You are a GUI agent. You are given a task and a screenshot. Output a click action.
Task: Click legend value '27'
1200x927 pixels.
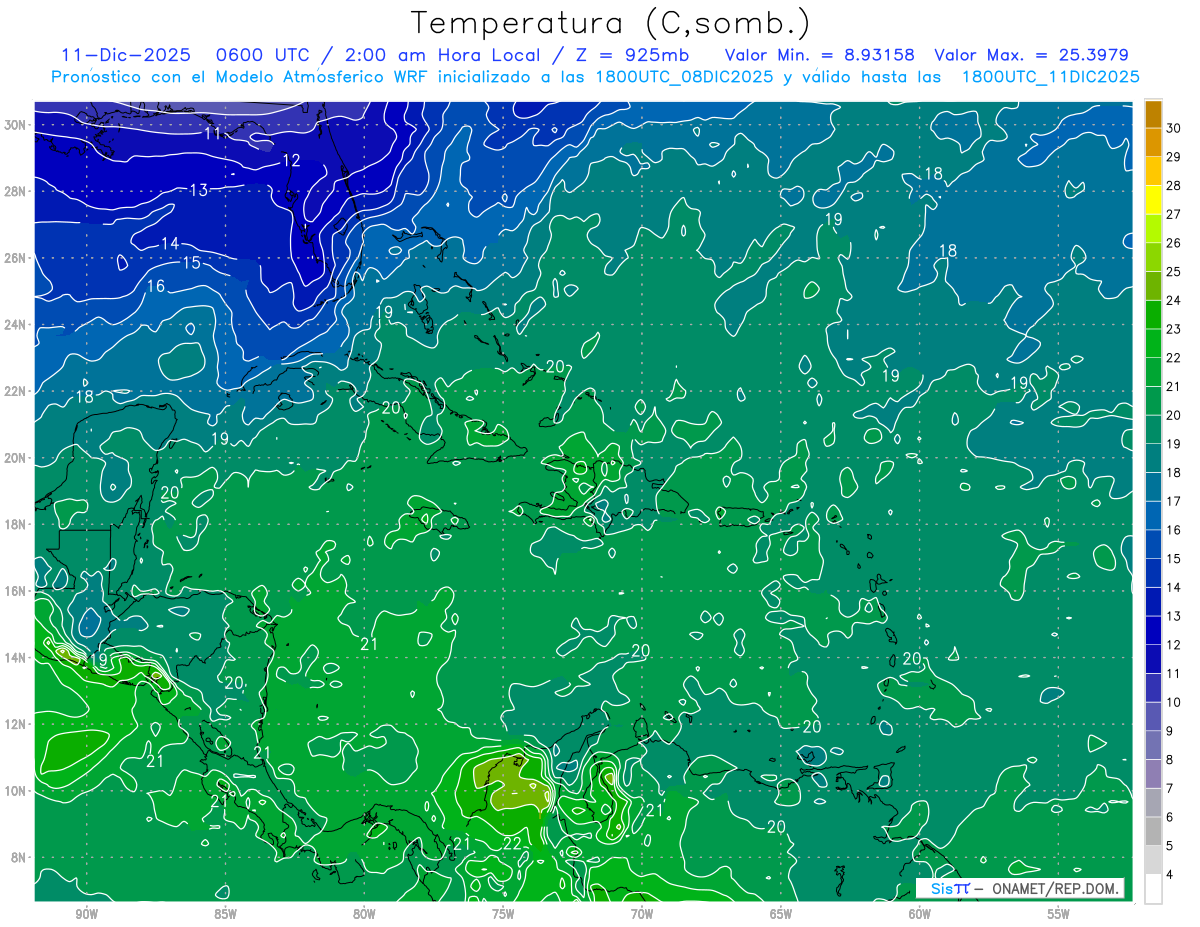1174,214
